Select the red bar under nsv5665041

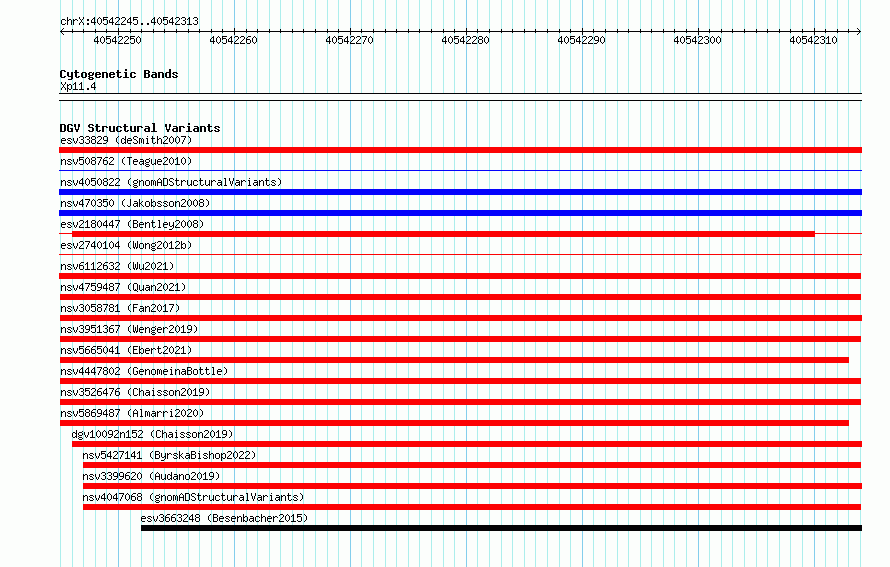click(454, 360)
